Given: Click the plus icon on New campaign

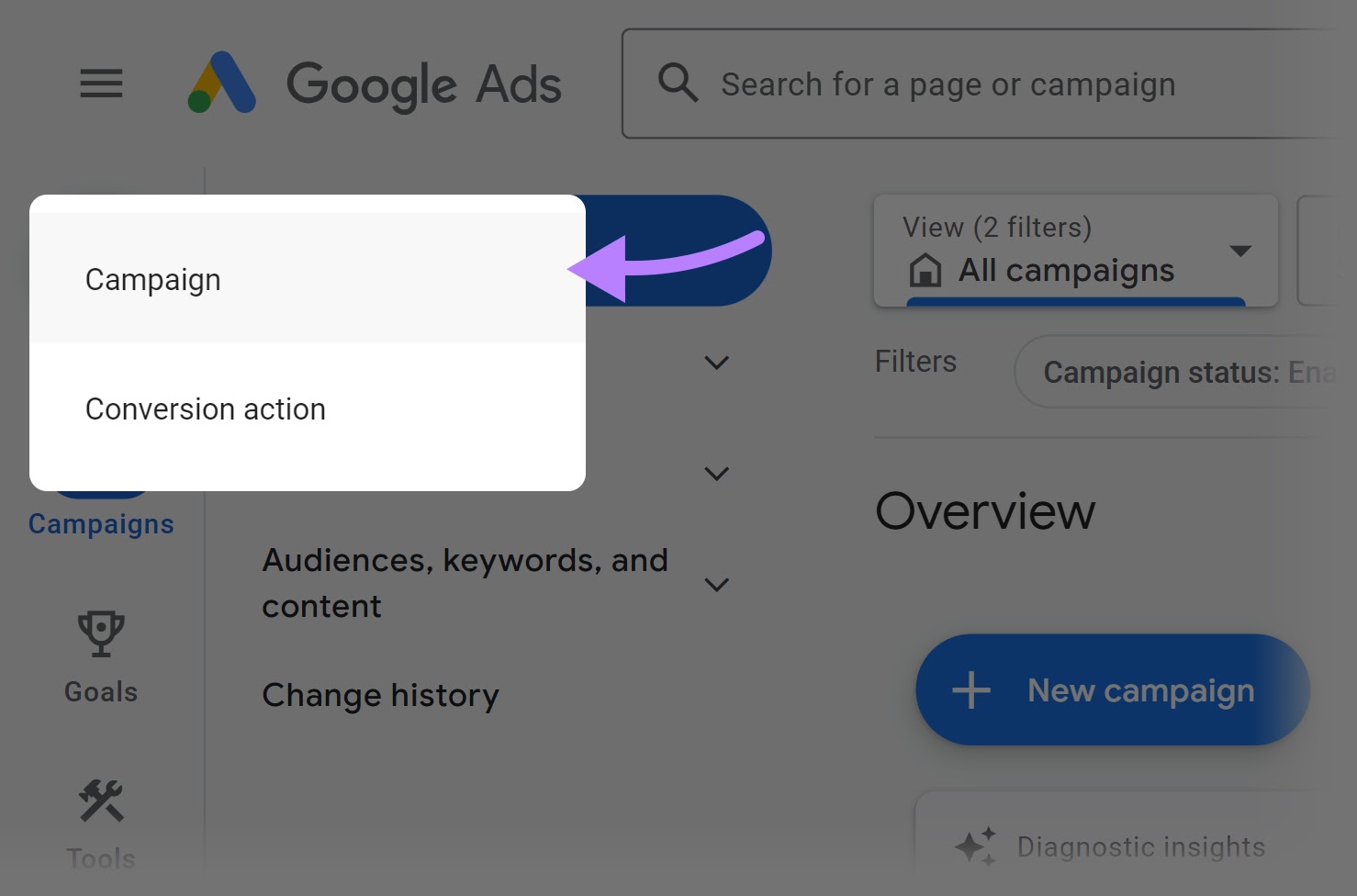Looking at the screenshot, I should tap(971, 689).
